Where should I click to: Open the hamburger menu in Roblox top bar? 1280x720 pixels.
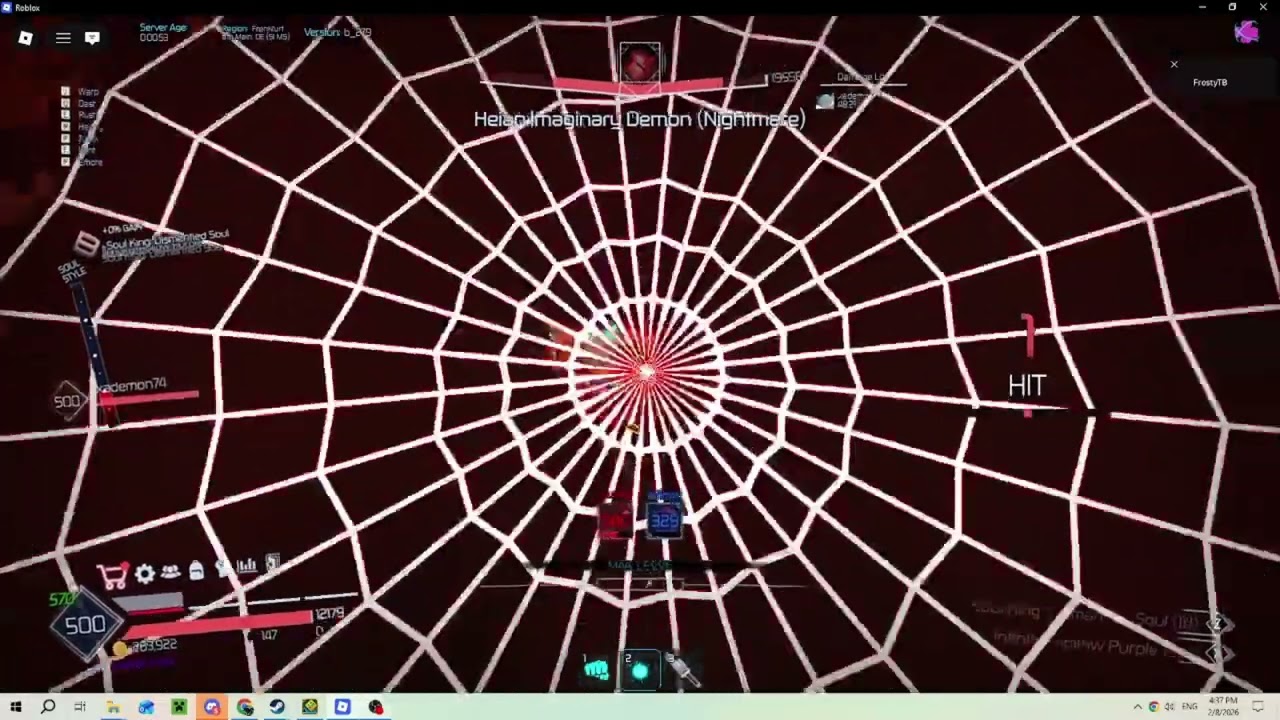[x=63, y=38]
